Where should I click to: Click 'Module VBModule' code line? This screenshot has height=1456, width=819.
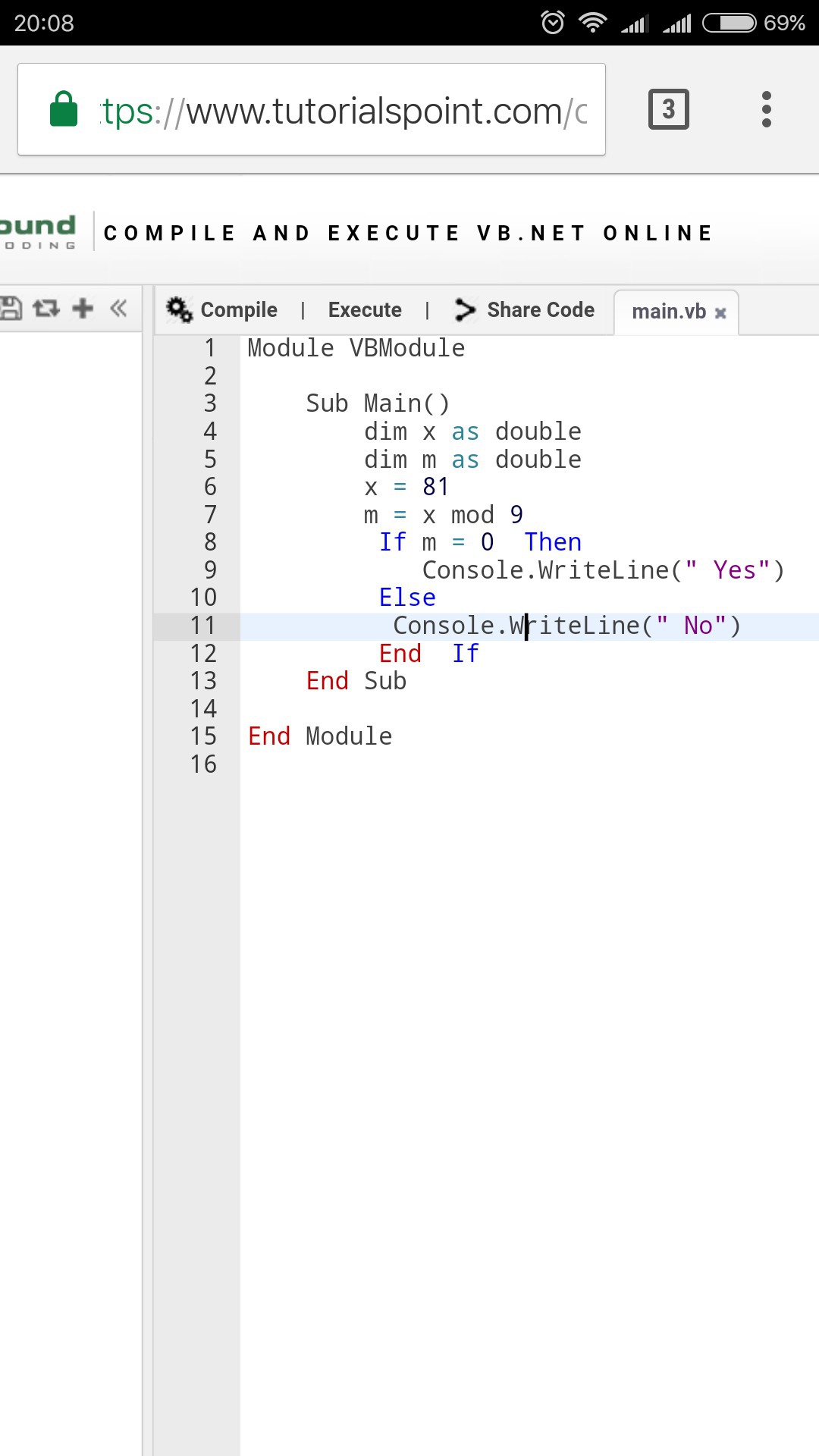(x=356, y=348)
